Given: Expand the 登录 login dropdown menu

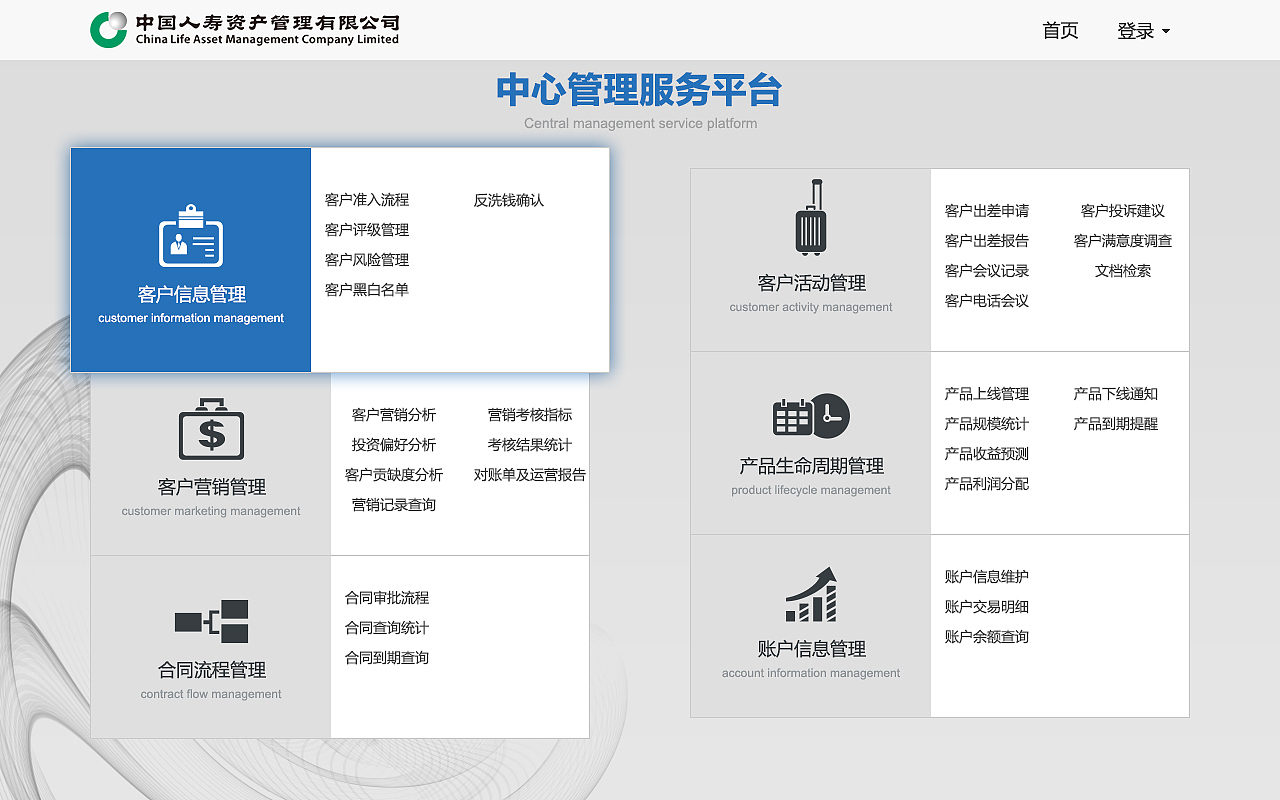Looking at the screenshot, I should [x=1143, y=31].
